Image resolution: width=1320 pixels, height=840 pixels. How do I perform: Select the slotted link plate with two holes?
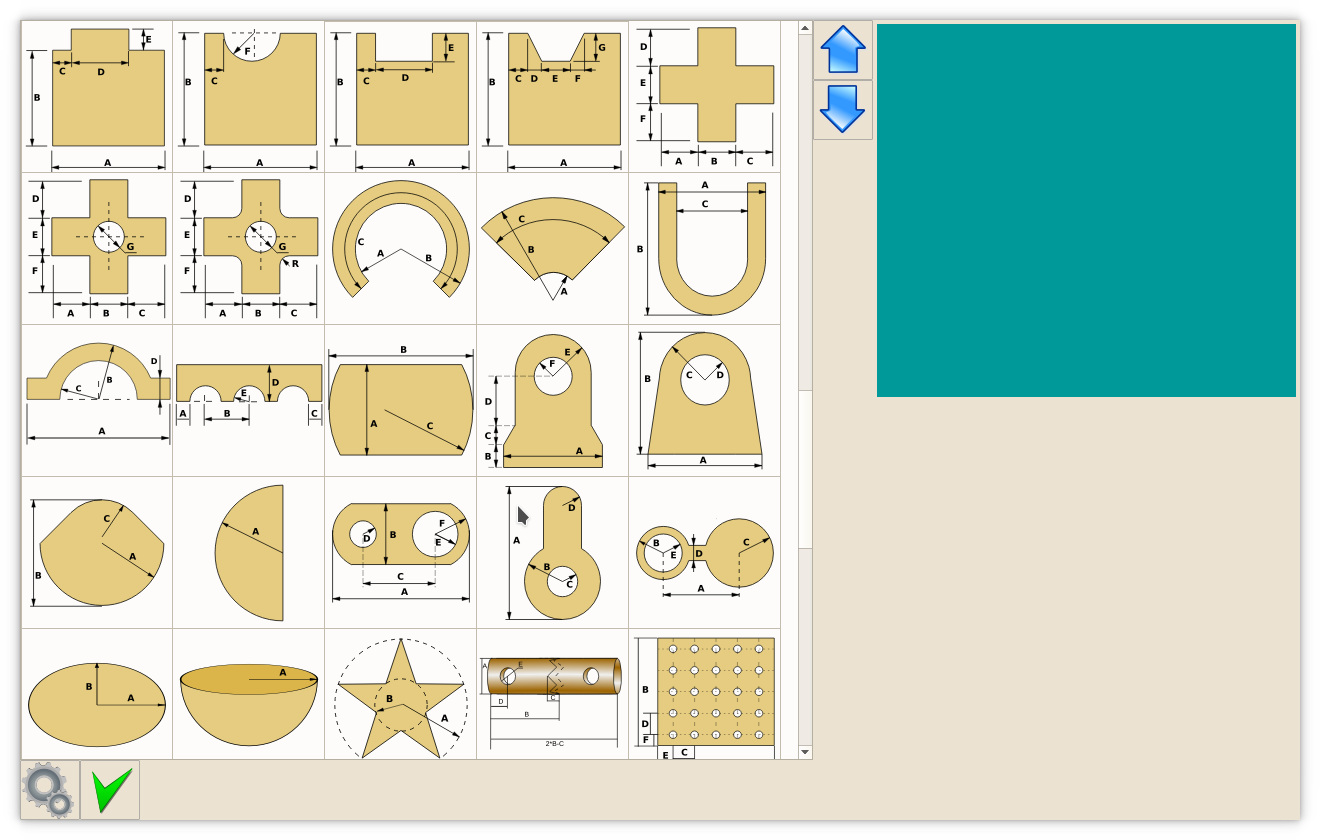(x=401, y=552)
